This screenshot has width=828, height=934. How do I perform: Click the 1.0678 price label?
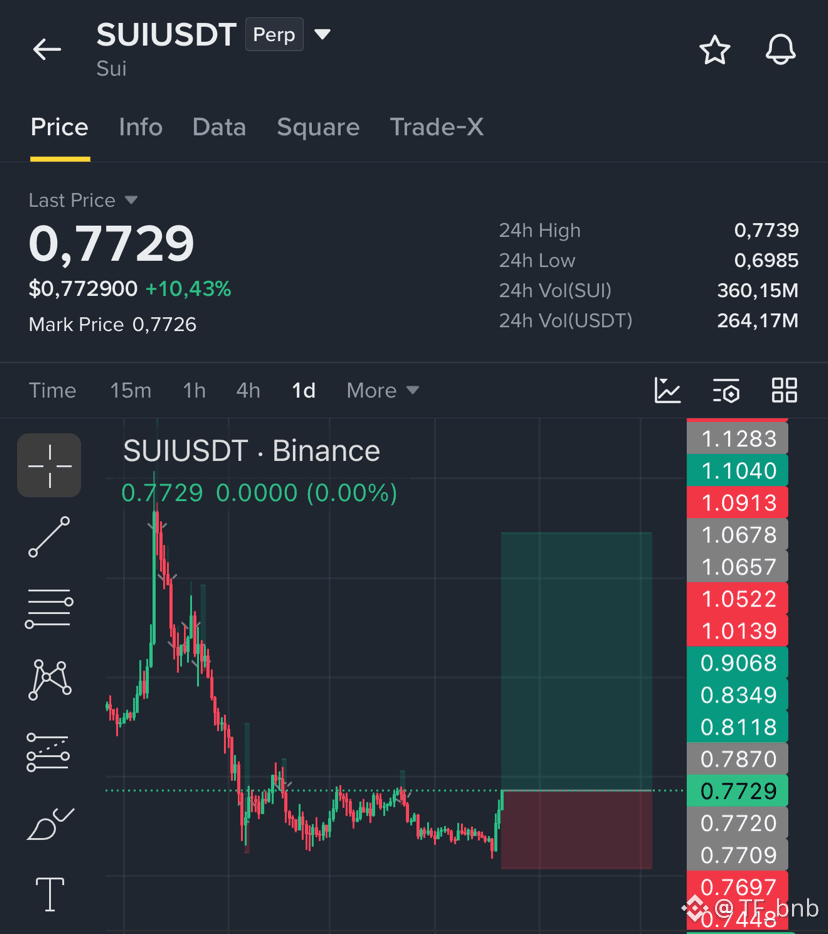[x=738, y=535]
